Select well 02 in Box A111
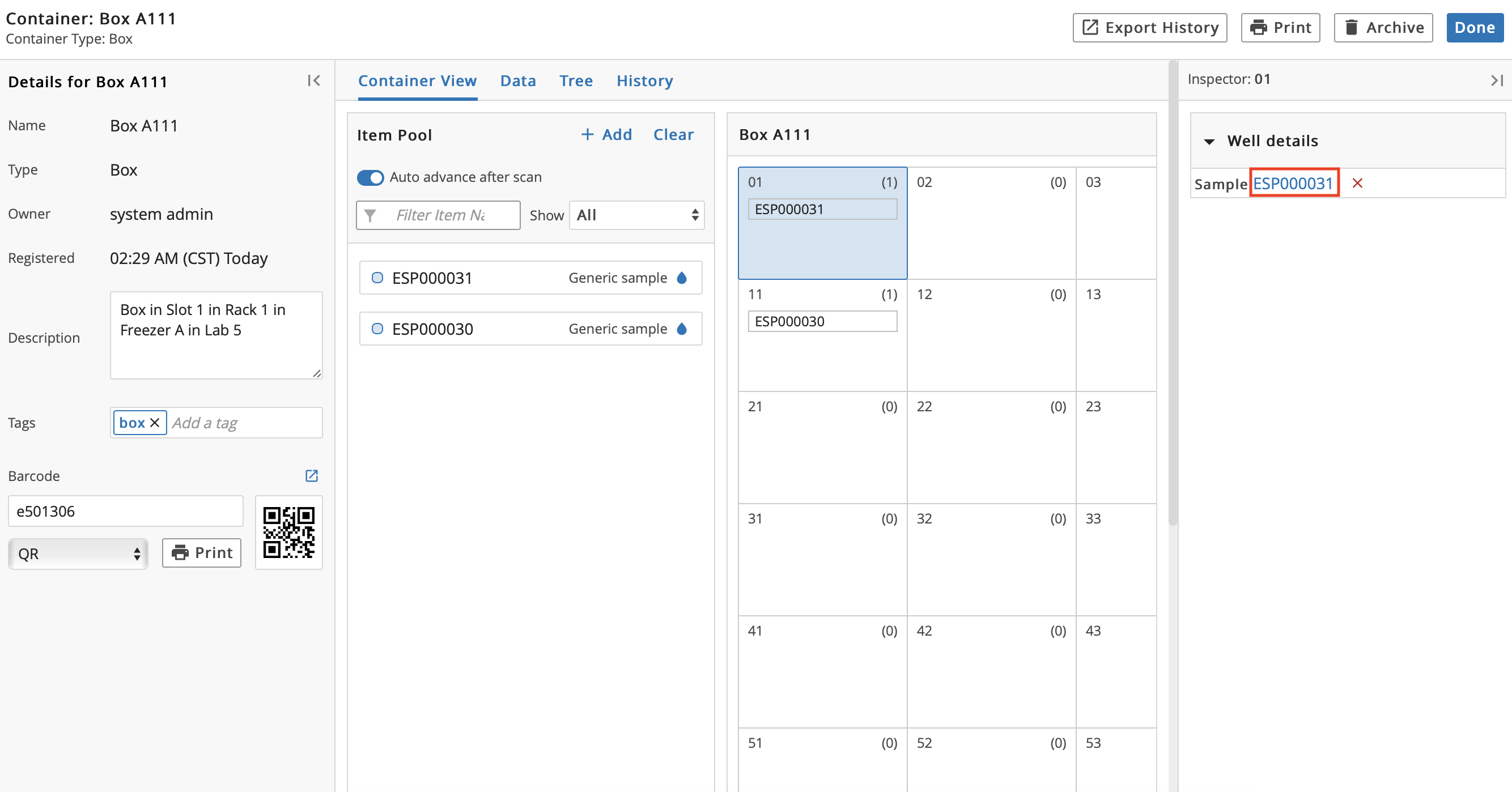 (x=991, y=224)
